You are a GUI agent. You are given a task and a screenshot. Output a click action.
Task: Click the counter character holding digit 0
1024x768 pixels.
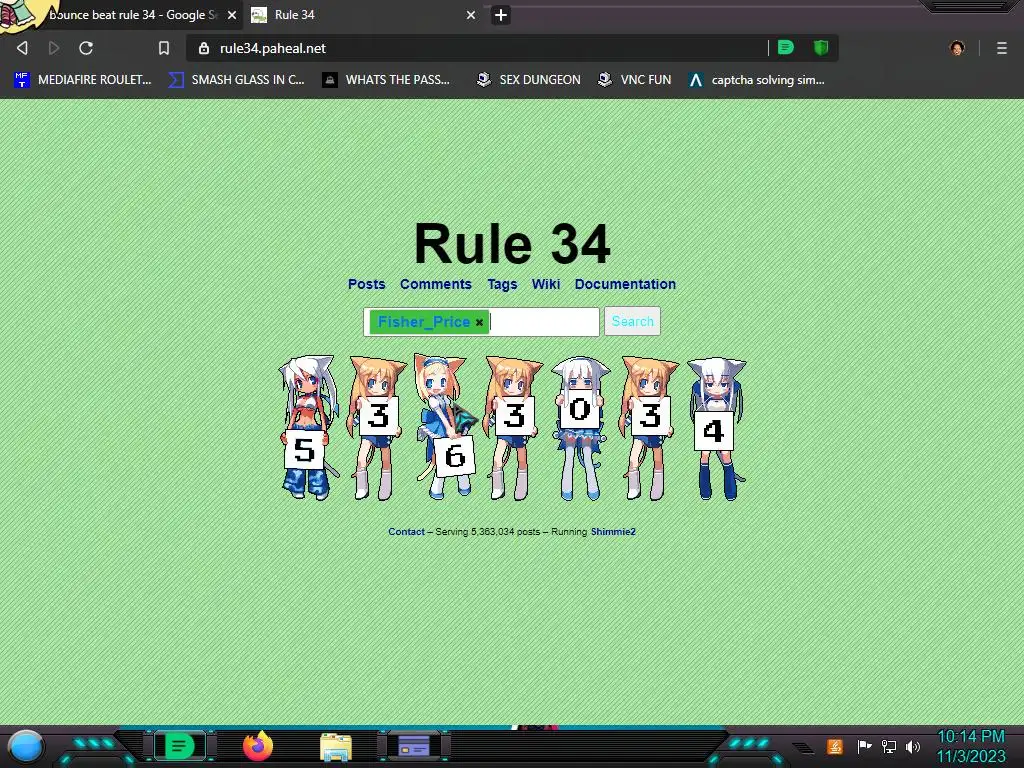pyautogui.click(x=580, y=428)
